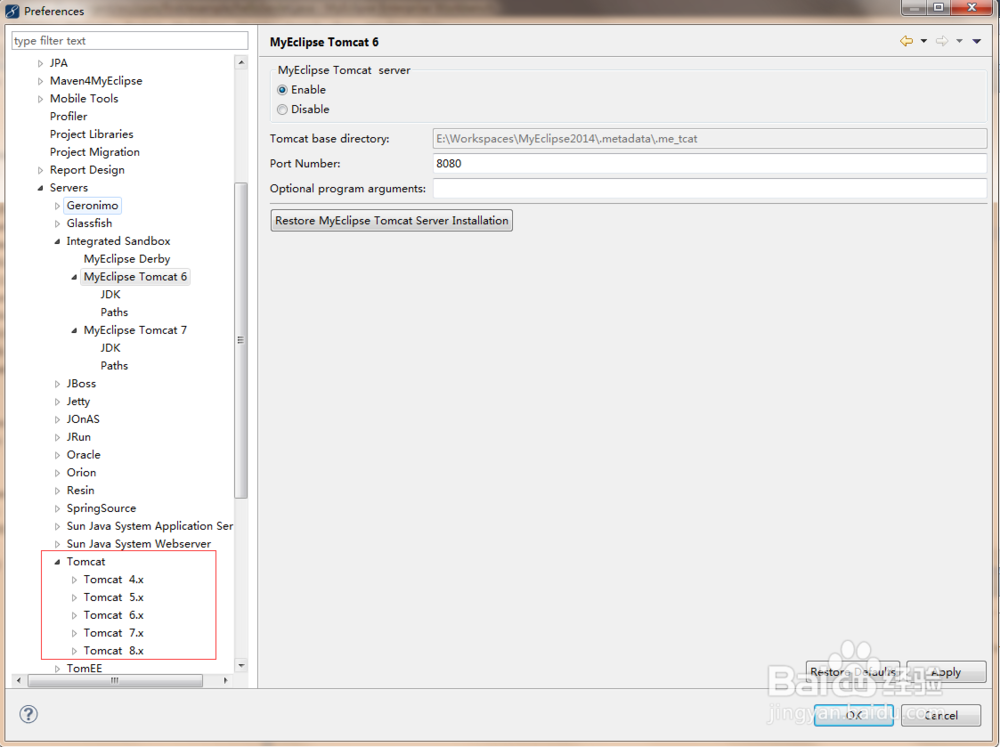The height and width of the screenshot is (747, 1000).
Task: Click the tree scroll down arrow
Action: (241, 666)
